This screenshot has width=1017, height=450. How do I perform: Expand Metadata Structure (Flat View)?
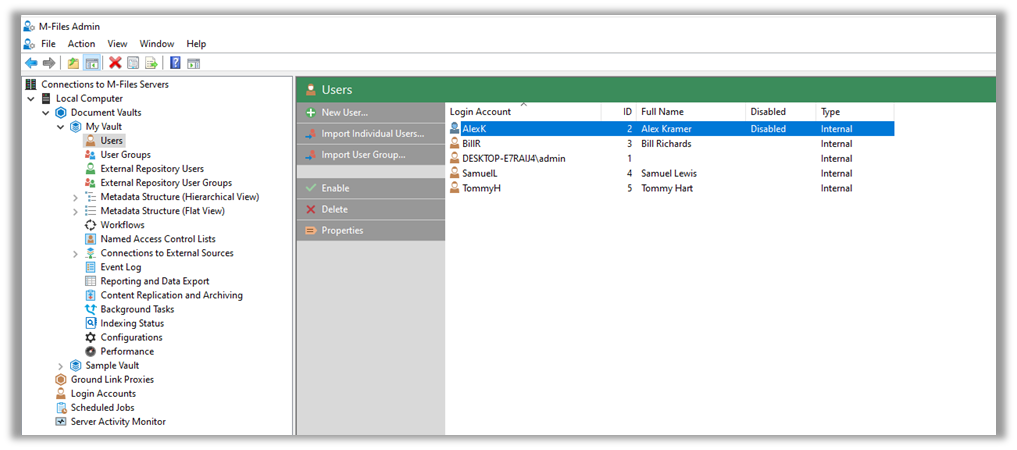pos(76,211)
